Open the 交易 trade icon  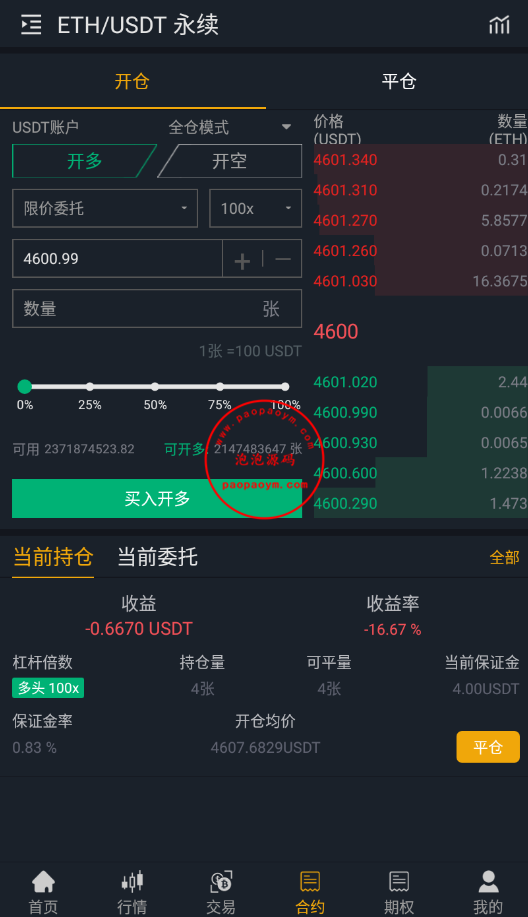pos(221,881)
